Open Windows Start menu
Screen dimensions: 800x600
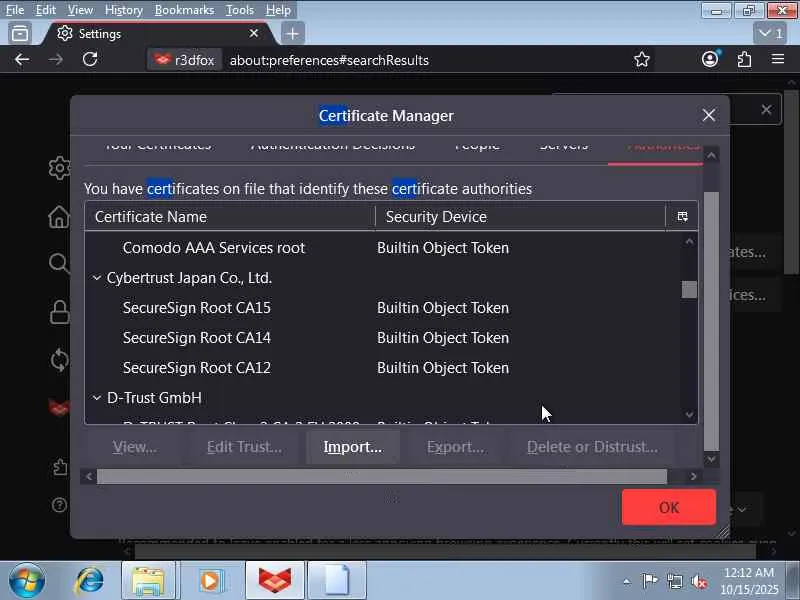tap(26, 581)
